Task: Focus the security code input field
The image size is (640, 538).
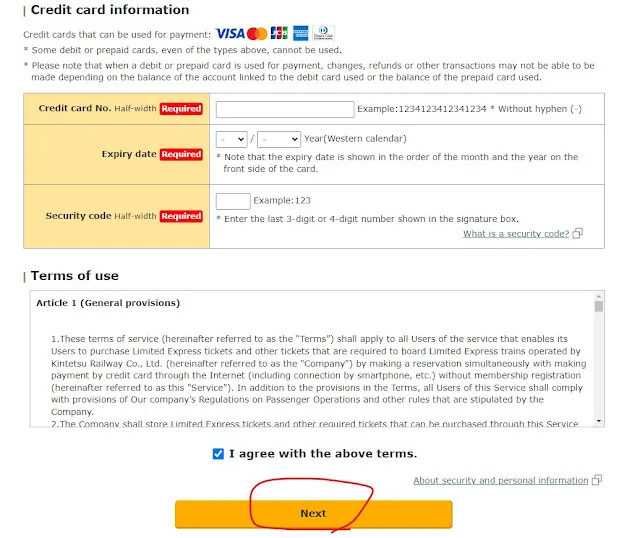Action: click(x=233, y=201)
